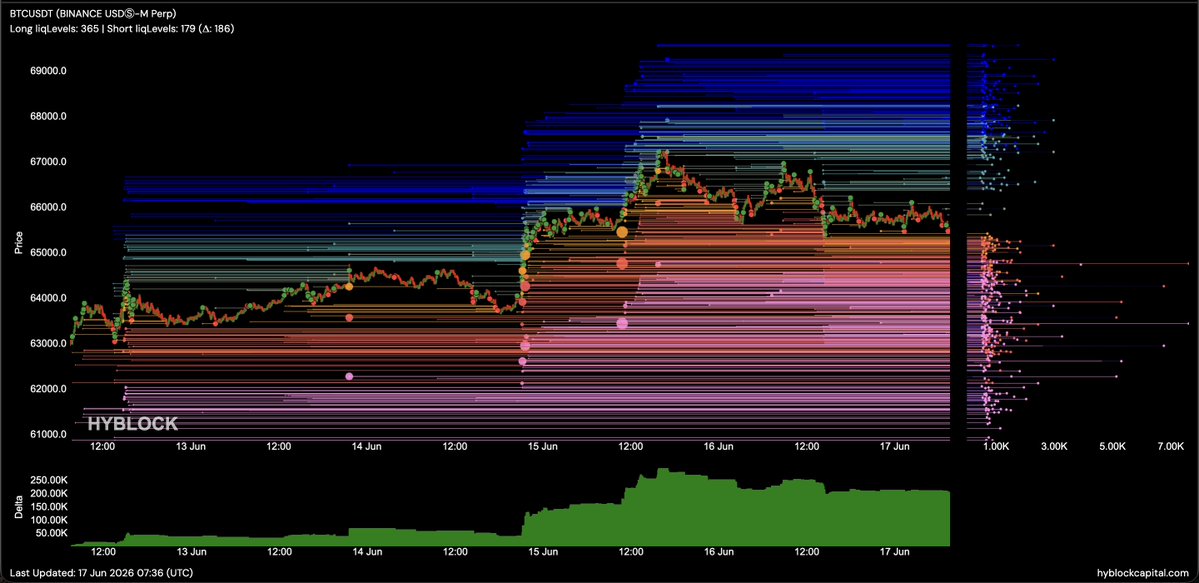Click 13 Jun under the Delta chart
Viewport: 1199px width, 583px height.
[191, 552]
